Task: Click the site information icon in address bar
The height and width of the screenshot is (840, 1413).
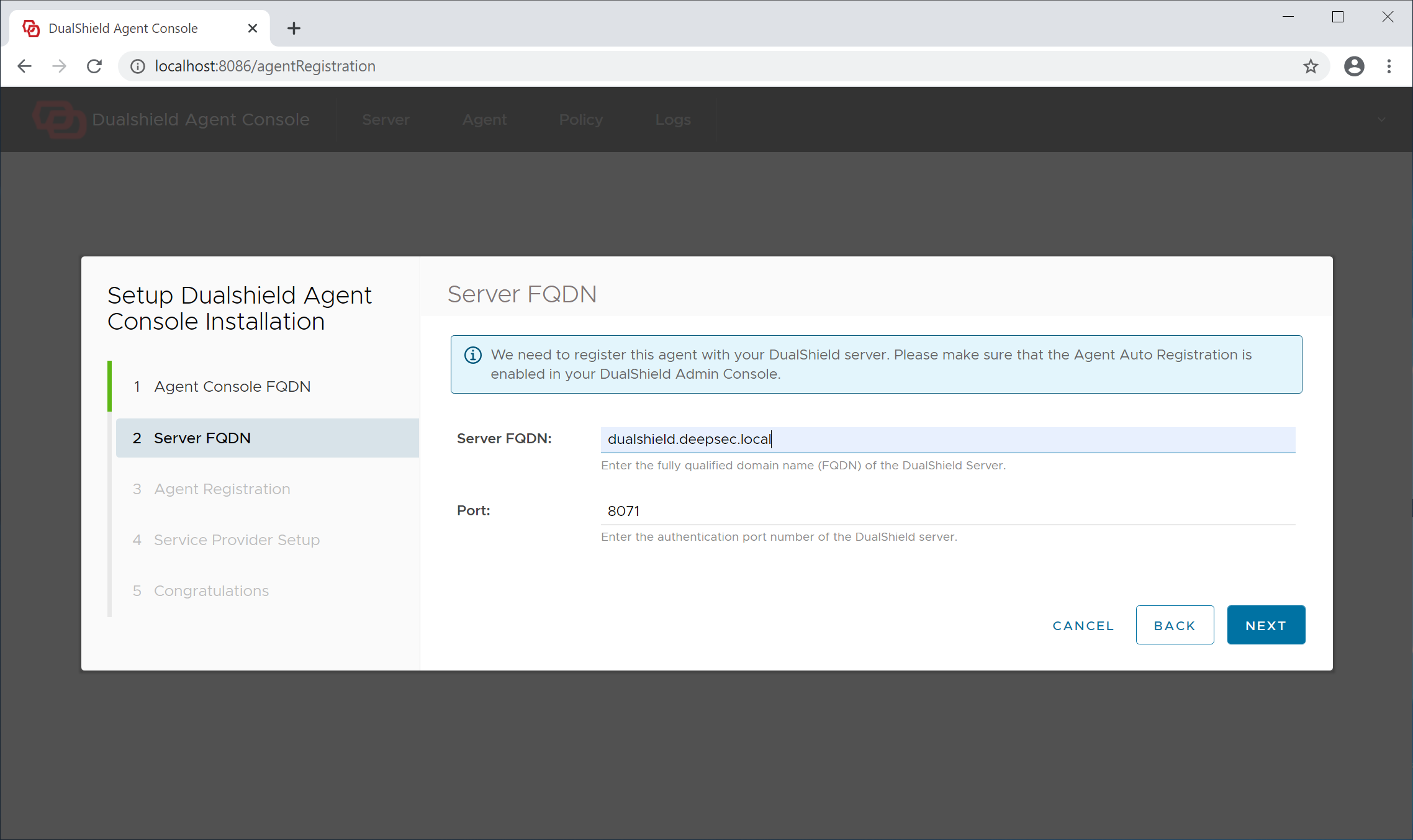Action: [138, 66]
